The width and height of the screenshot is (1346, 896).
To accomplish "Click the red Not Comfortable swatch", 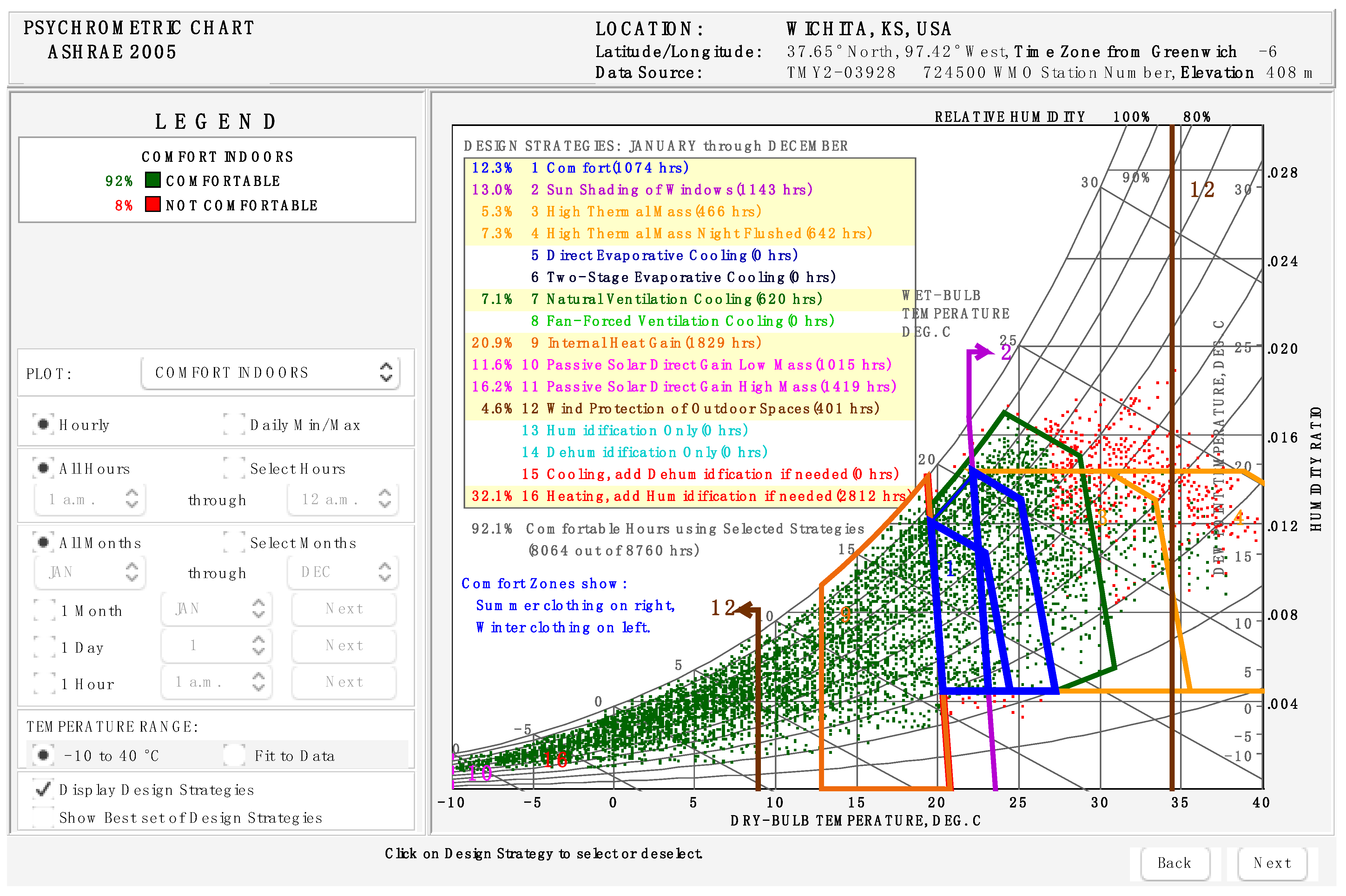I will pyautogui.click(x=153, y=205).
